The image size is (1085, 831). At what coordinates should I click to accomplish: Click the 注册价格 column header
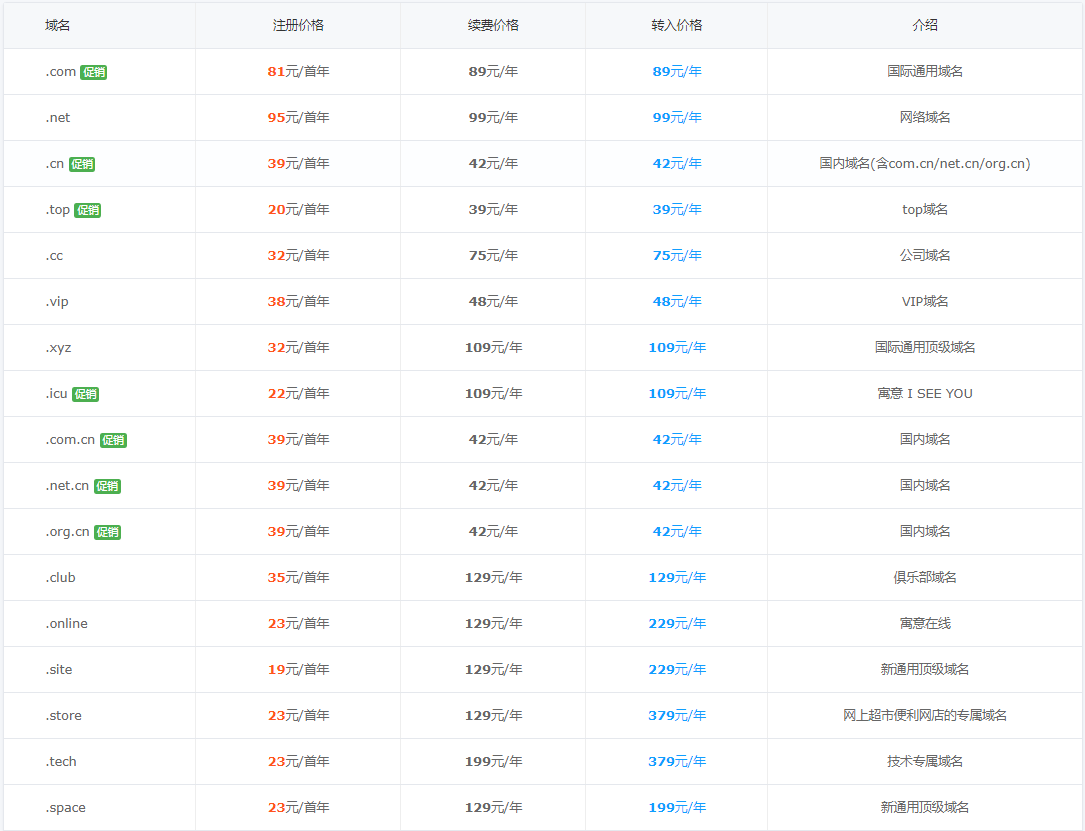(298, 26)
